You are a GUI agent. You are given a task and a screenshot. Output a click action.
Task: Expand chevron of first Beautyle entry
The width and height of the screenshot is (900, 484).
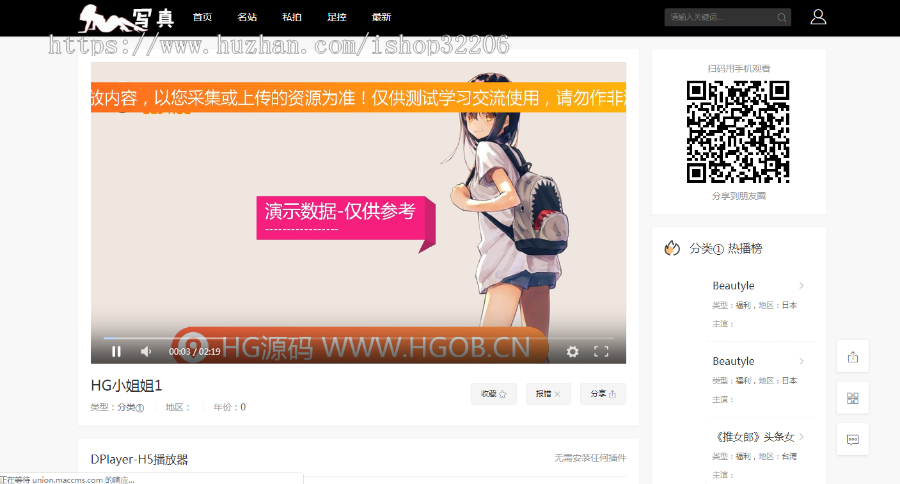[x=801, y=285]
